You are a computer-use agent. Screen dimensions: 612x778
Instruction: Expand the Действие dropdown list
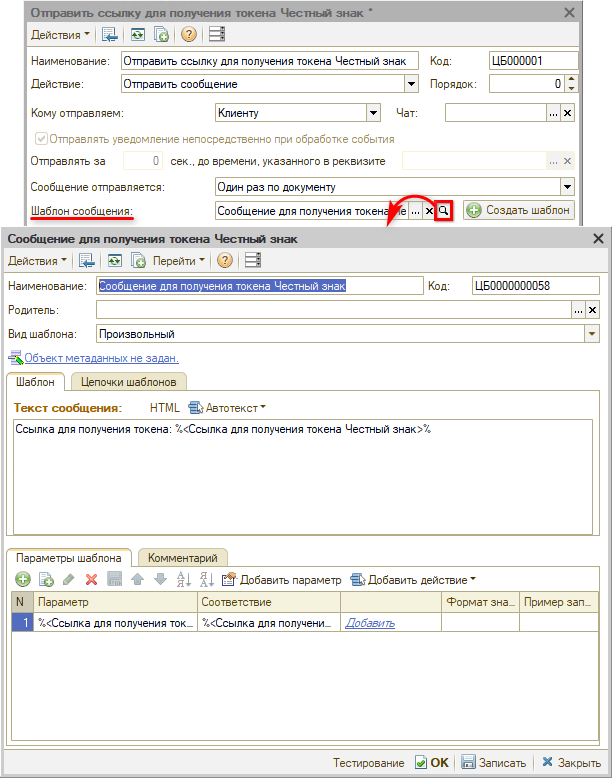coord(411,85)
